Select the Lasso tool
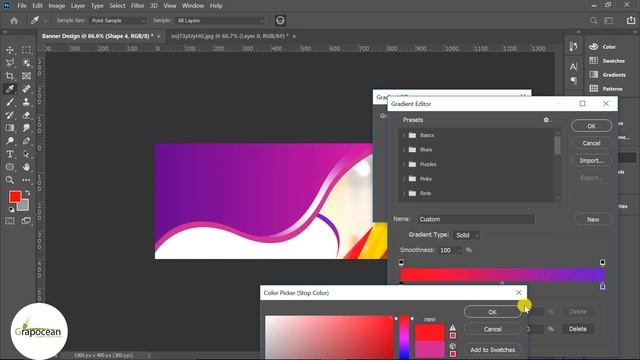 (x=10, y=63)
